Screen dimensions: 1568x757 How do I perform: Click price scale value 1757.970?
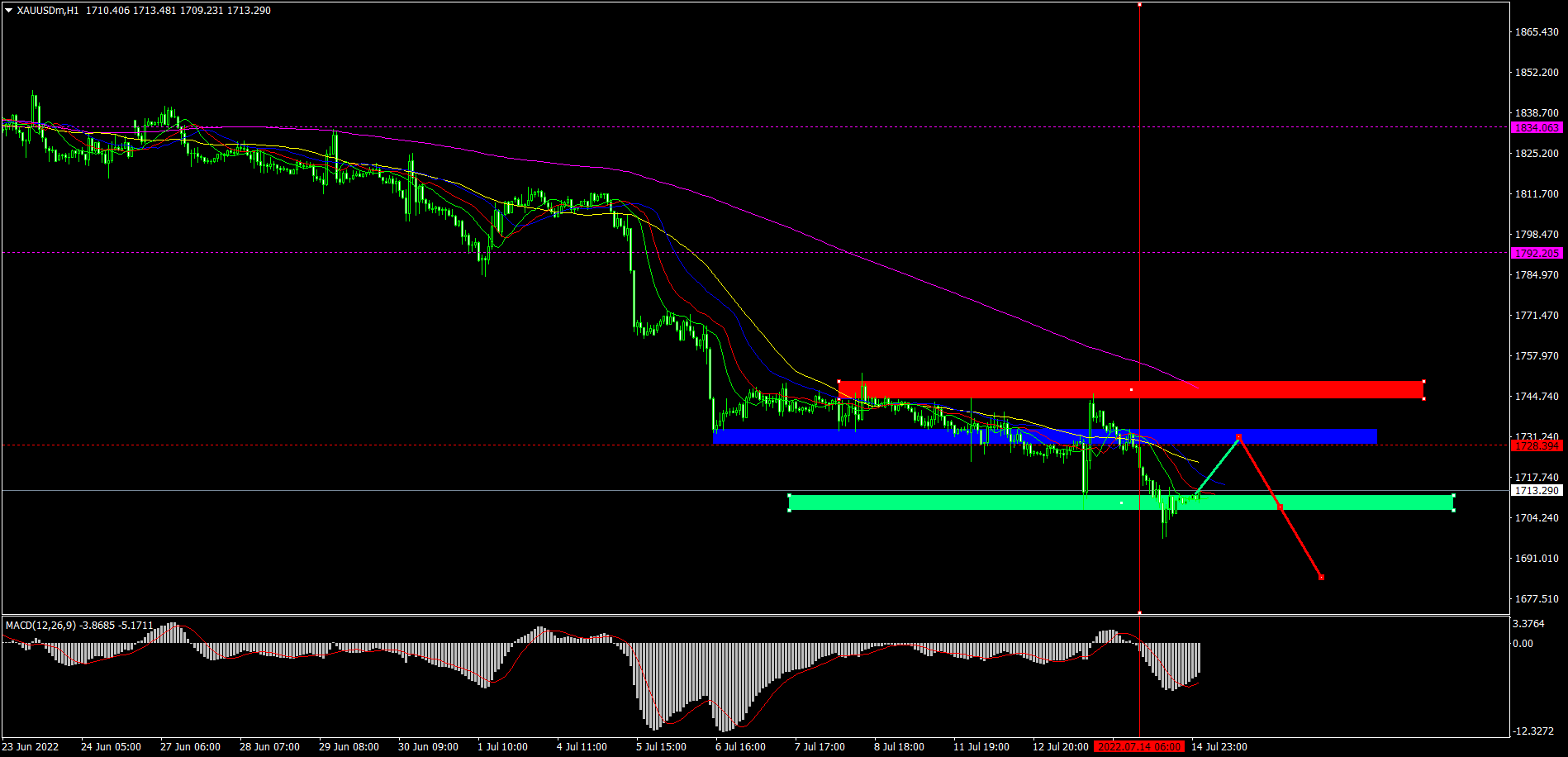pyautogui.click(x=1537, y=356)
